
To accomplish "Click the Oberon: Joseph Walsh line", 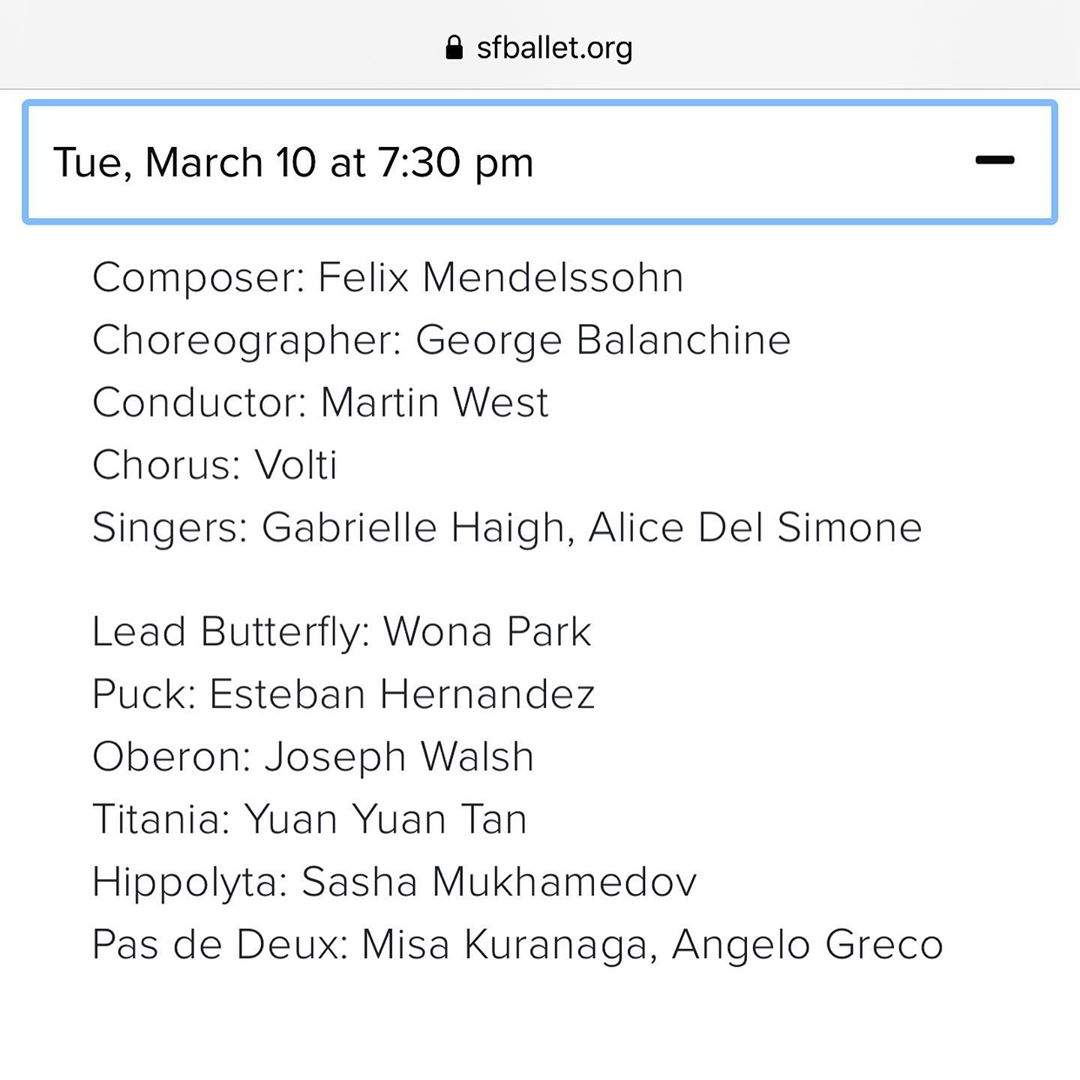I will tap(313, 757).
